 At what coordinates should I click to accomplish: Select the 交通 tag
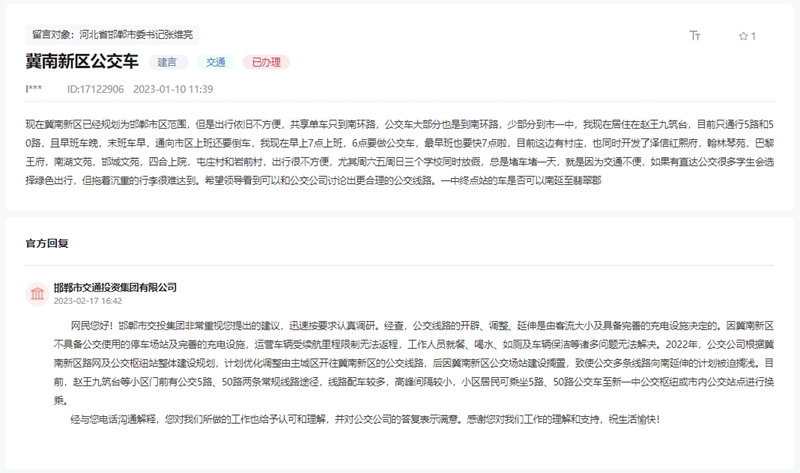click(216, 62)
